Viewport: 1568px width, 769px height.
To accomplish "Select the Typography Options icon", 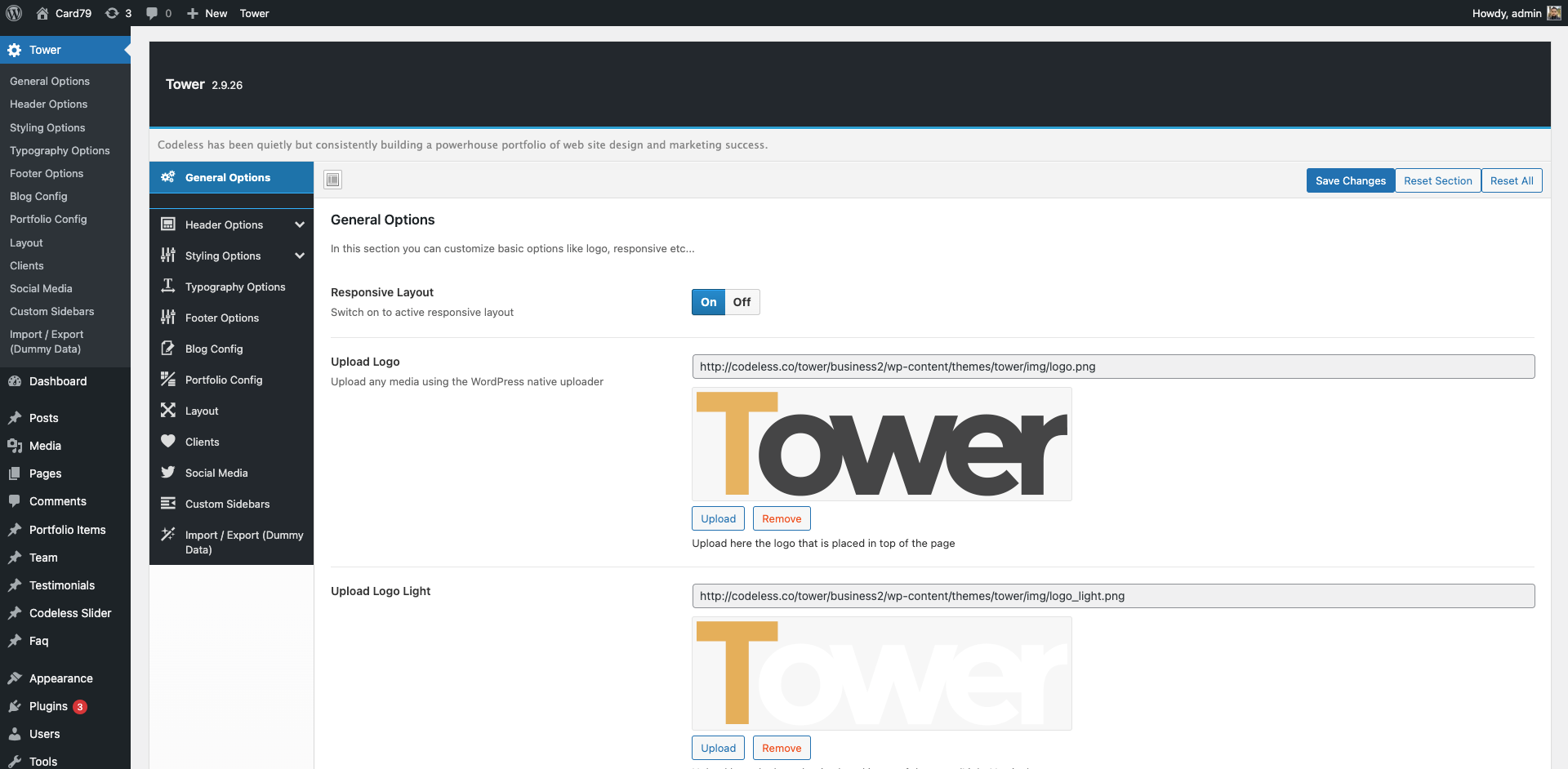I will [167, 286].
